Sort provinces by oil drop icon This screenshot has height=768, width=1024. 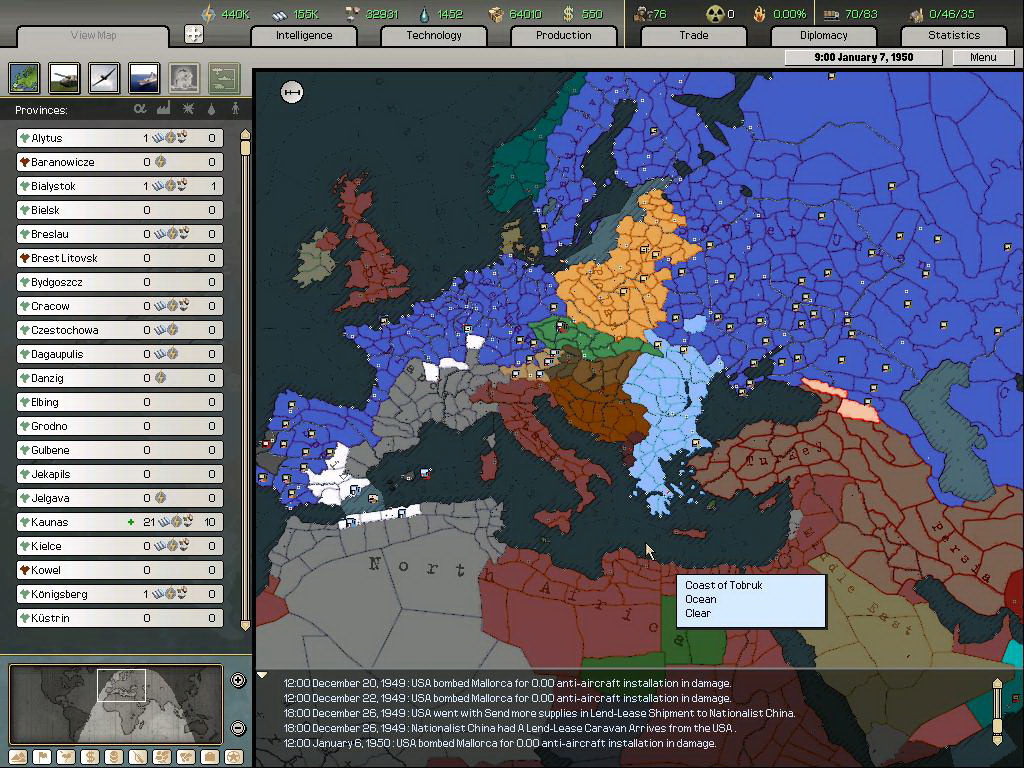click(211, 109)
